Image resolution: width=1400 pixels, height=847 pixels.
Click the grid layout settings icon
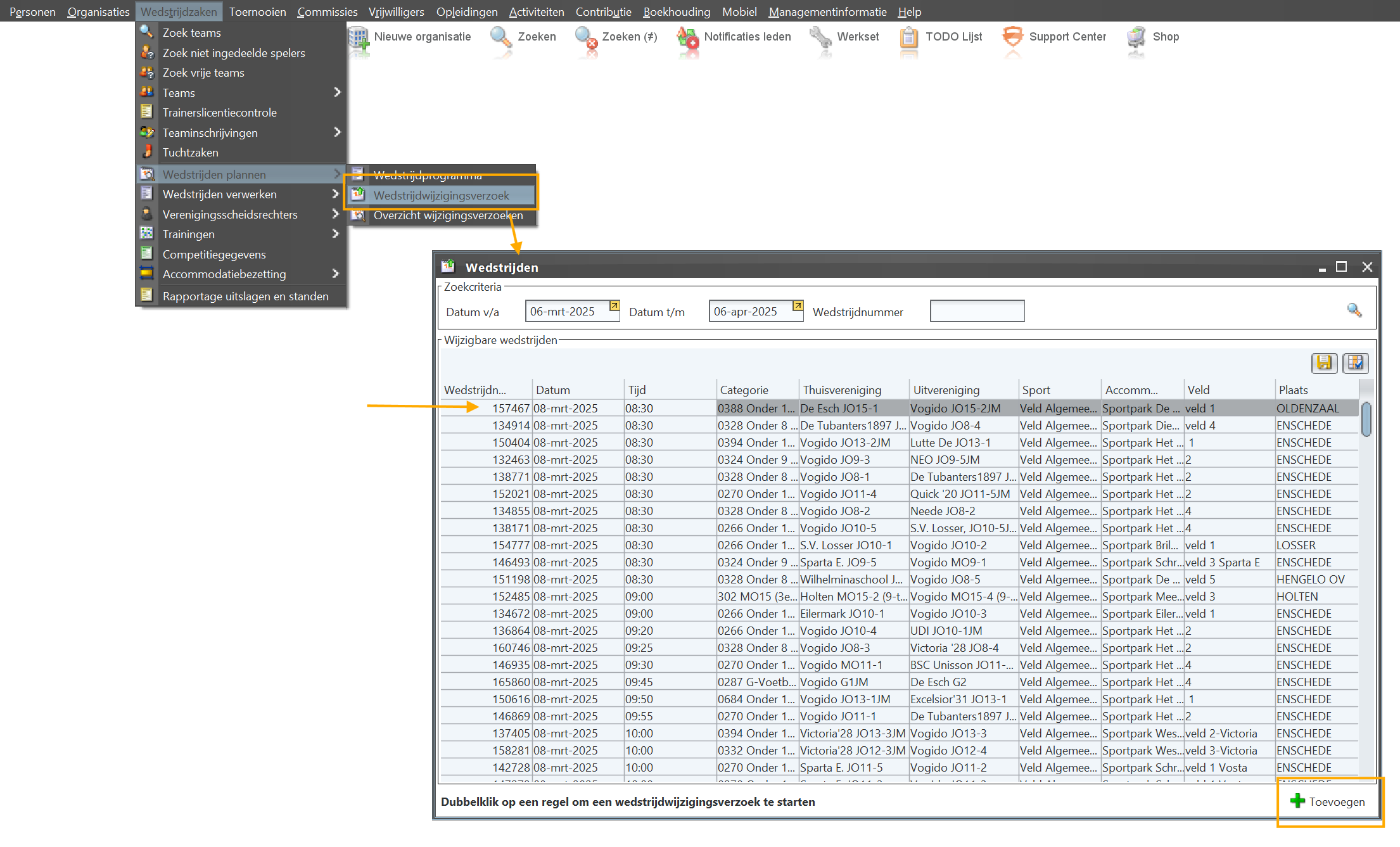(1355, 362)
